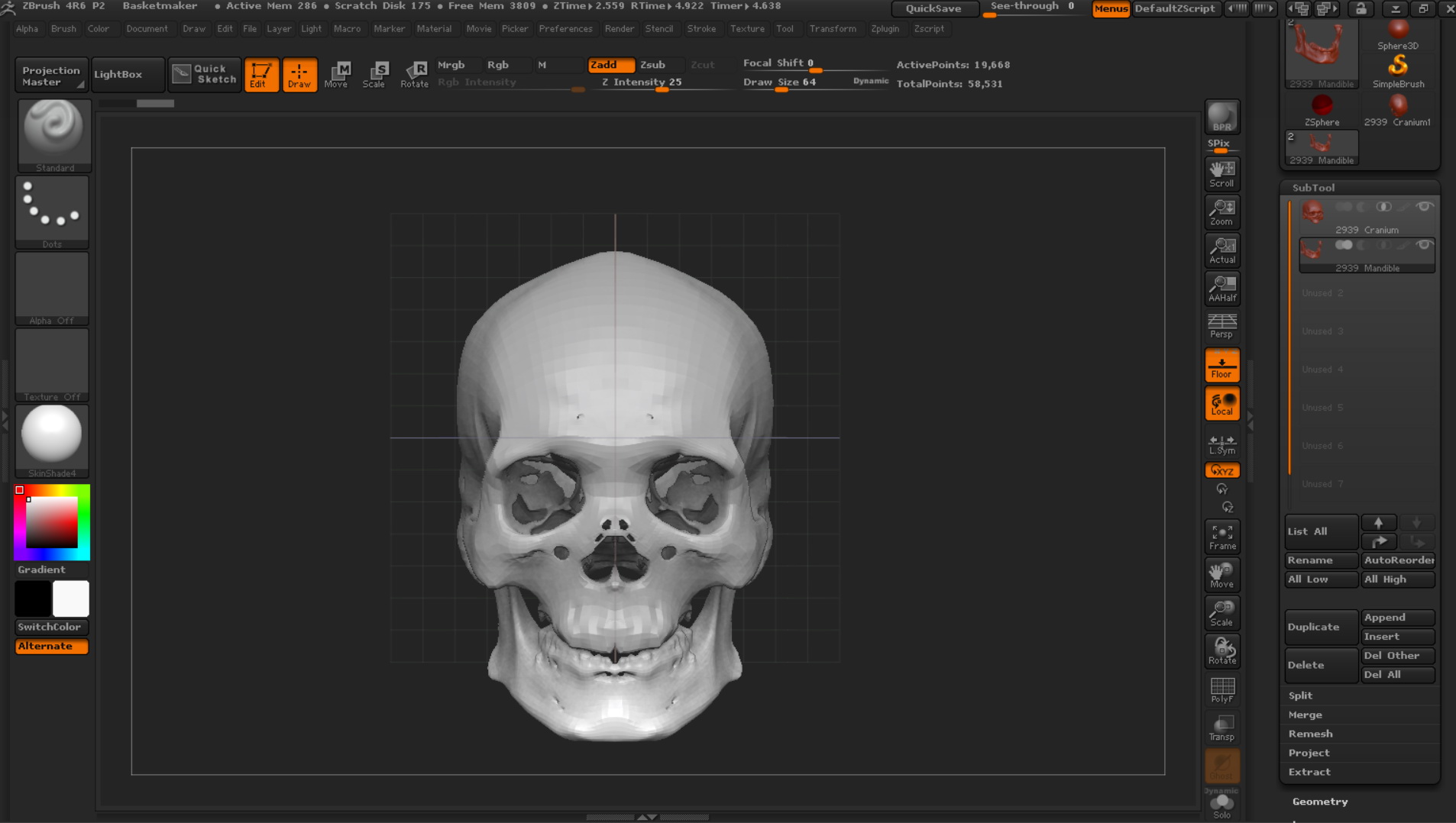Click the Solo mode icon

click(x=1221, y=805)
